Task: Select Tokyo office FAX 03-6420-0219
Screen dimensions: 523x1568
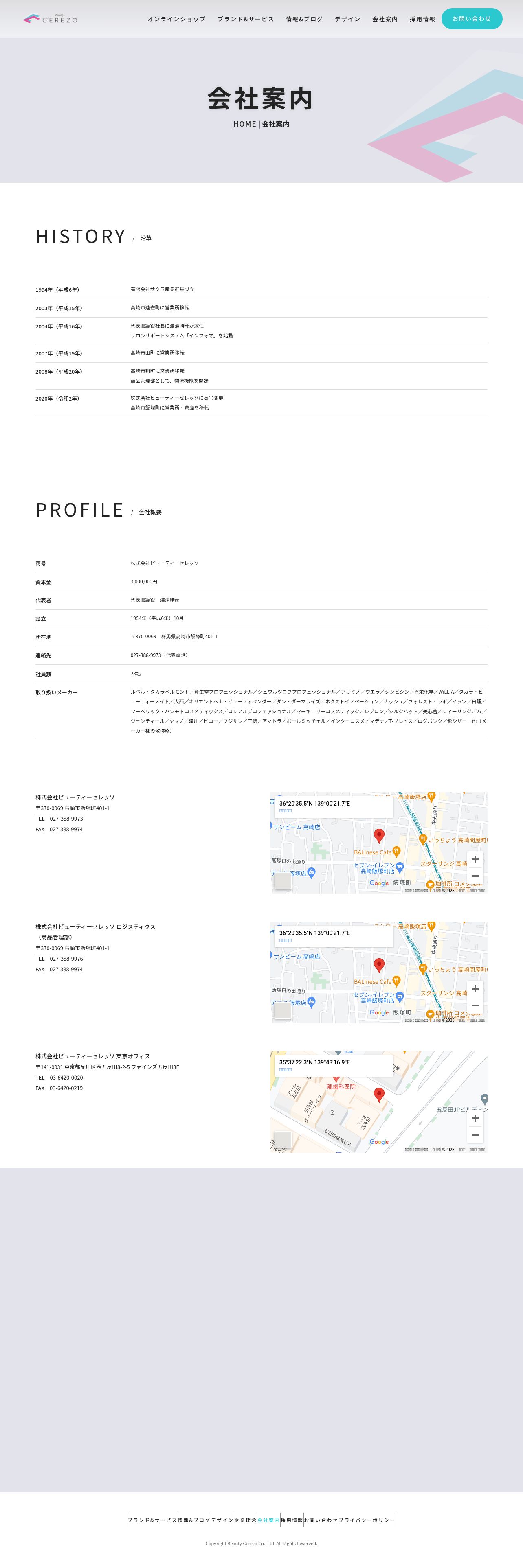Action: tap(59, 1088)
